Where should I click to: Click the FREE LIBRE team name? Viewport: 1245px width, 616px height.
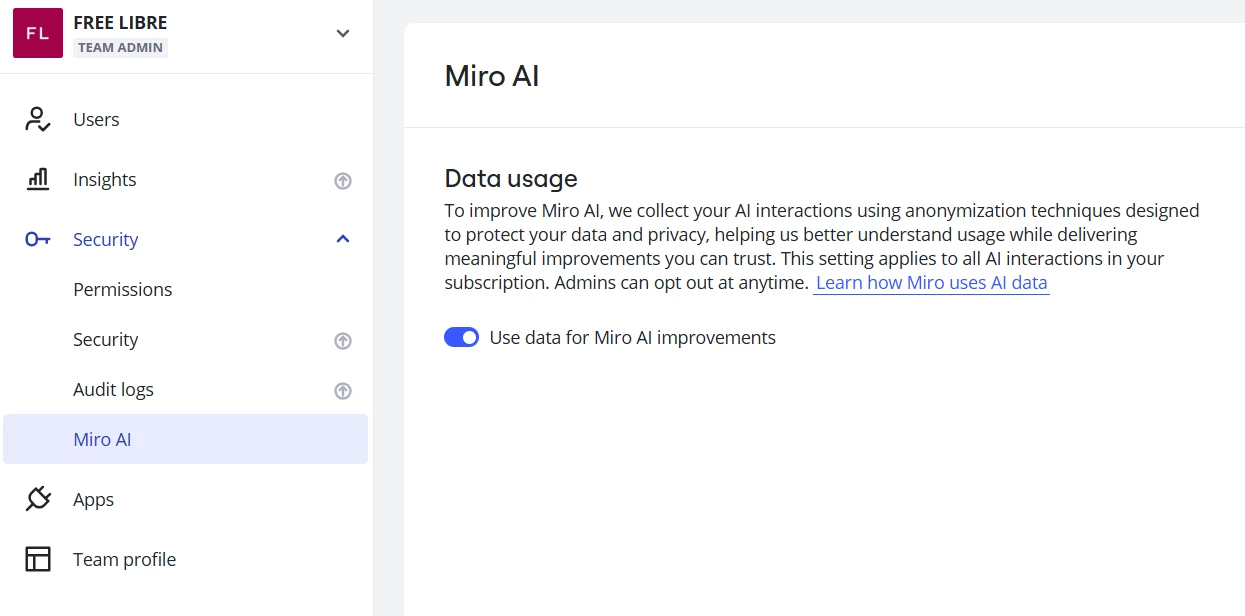120,22
